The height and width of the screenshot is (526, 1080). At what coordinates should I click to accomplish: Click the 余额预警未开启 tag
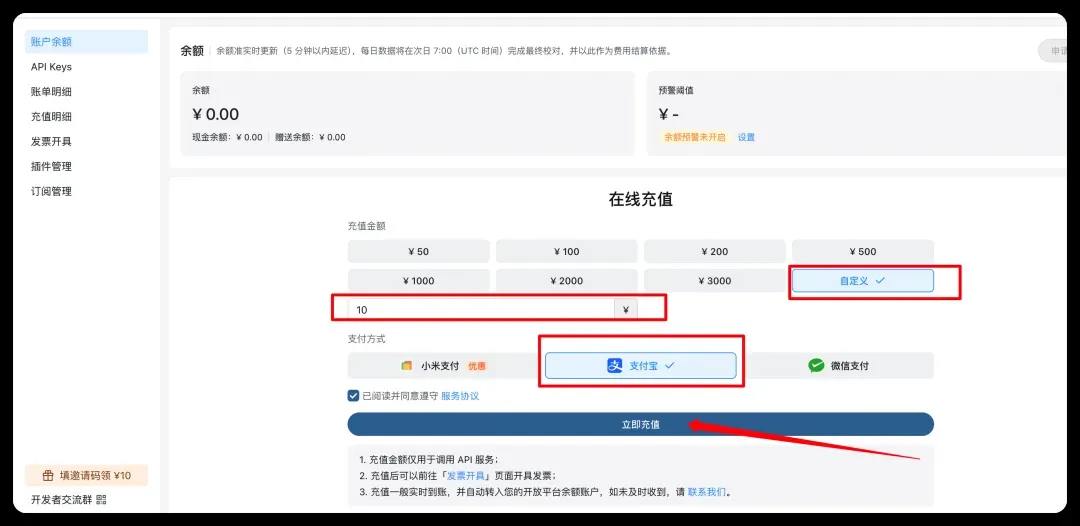tap(694, 137)
